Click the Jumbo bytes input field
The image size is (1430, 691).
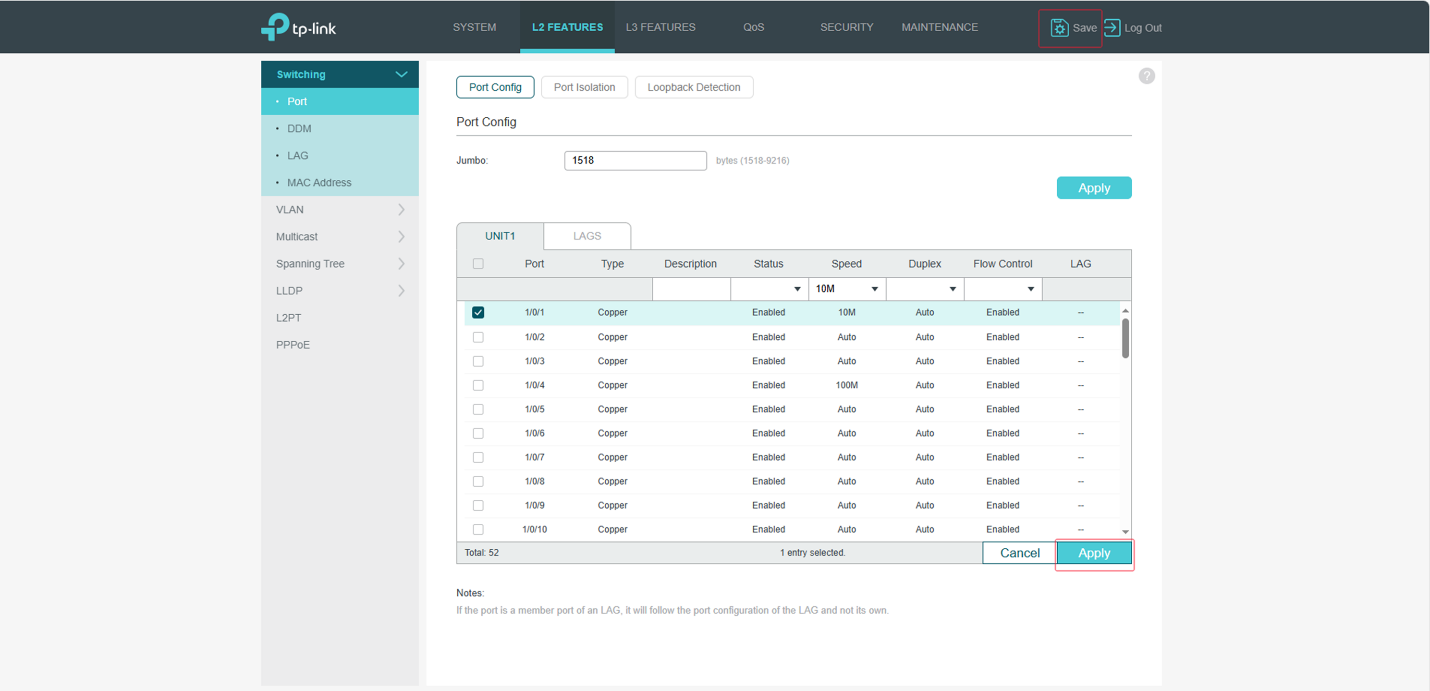(635, 160)
